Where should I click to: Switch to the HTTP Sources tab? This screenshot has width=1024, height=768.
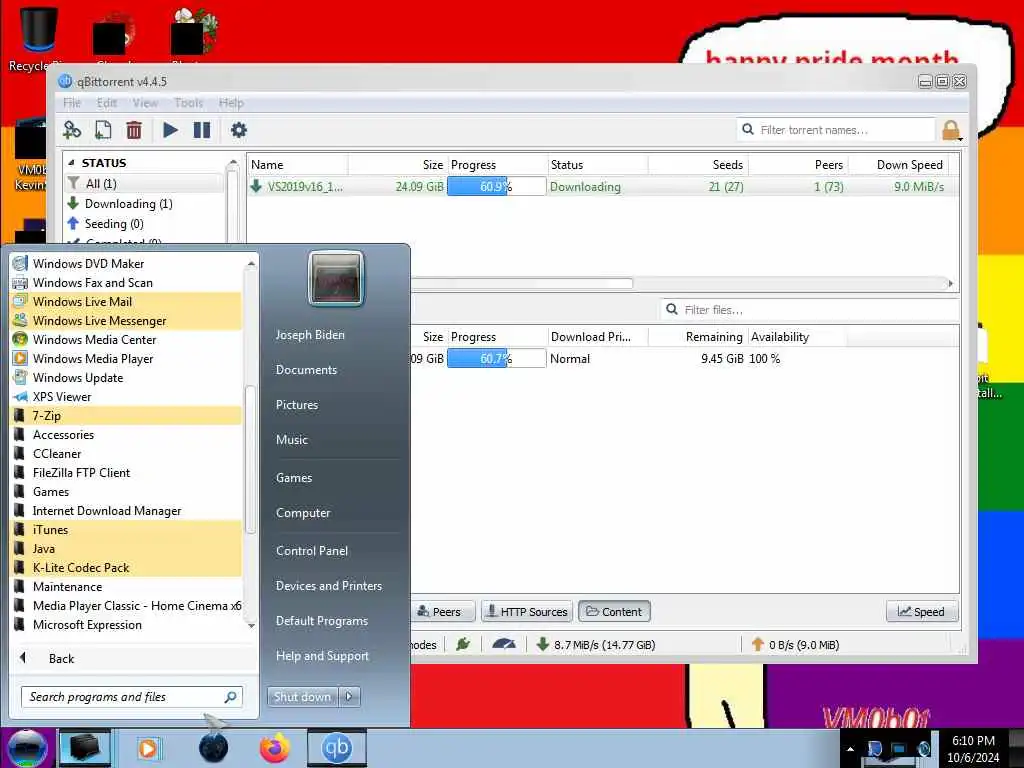click(x=527, y=612)
